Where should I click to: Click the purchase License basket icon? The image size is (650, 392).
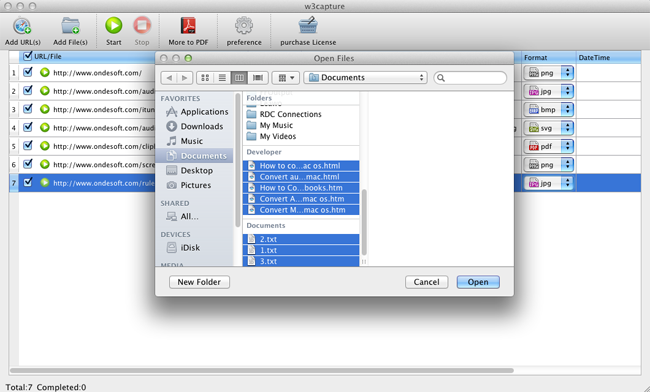(x=308, y=26)
